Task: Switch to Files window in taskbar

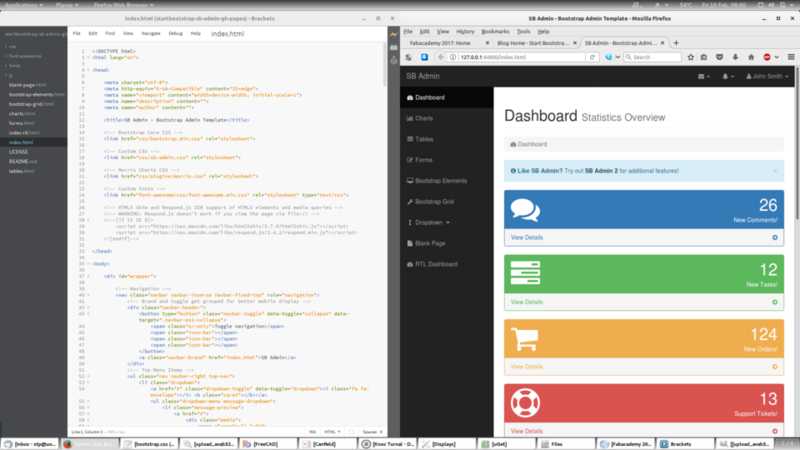Action: [566, 444]
